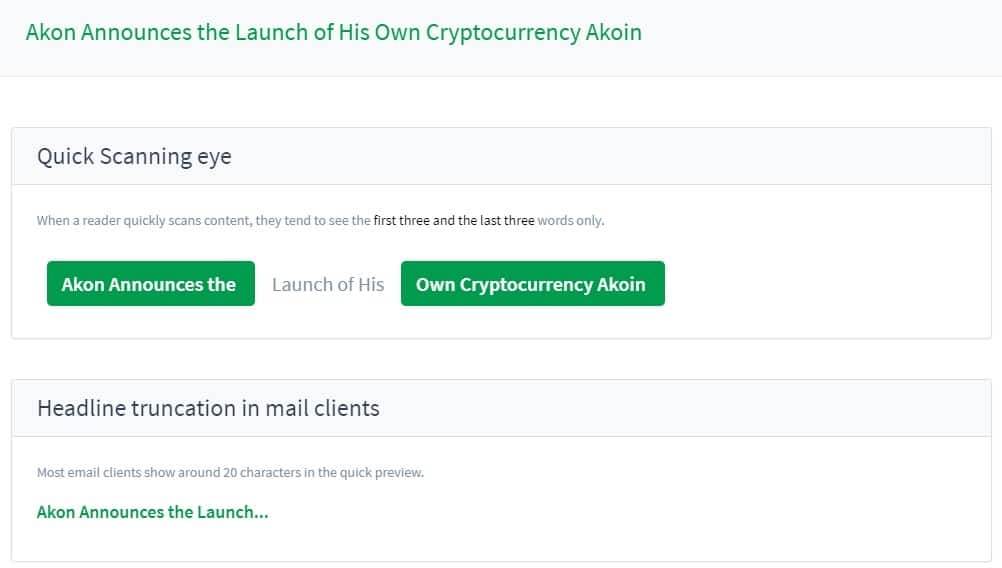Viewport: 1002px width, 568px height.
Task: Click the word 'Akon' in the top headline
Action: (x=50, y=32)
